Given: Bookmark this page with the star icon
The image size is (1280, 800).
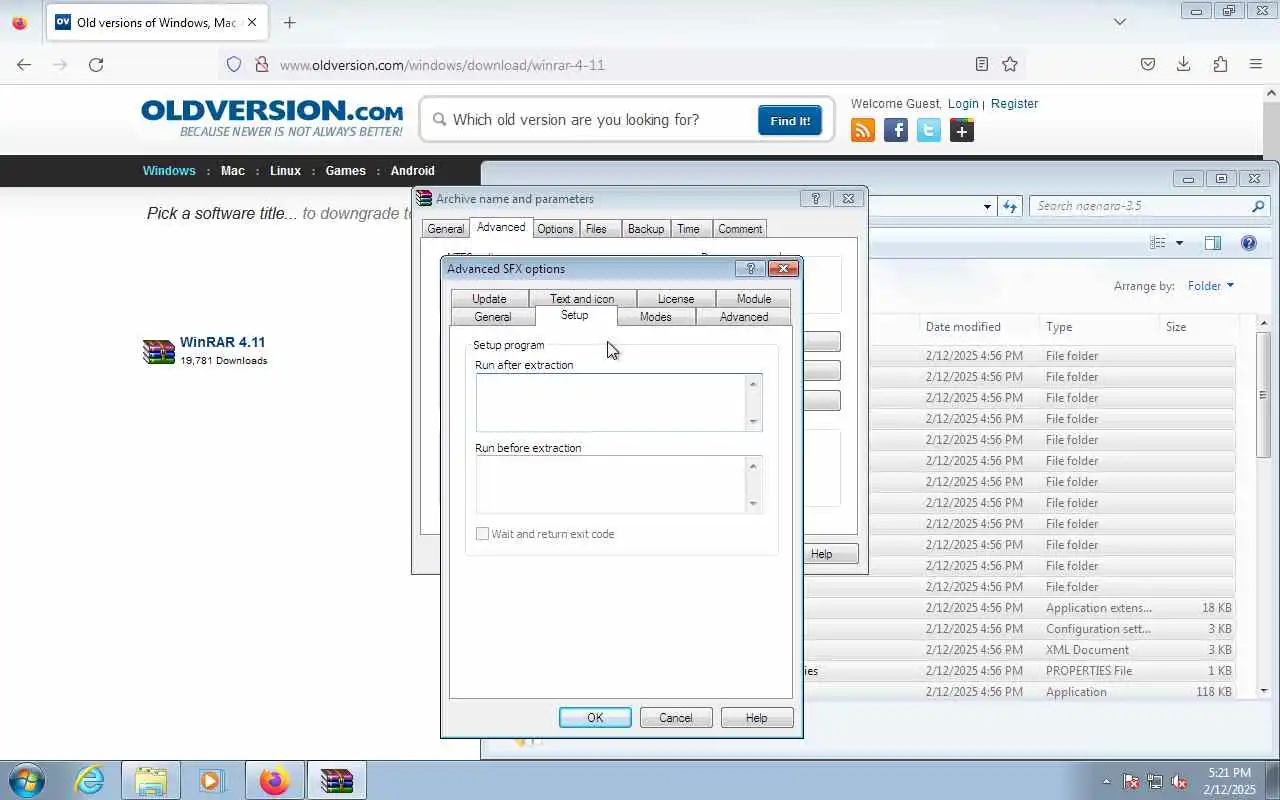Looking at the screenshot, I should pyautogui.click(x=1010, y=64).
